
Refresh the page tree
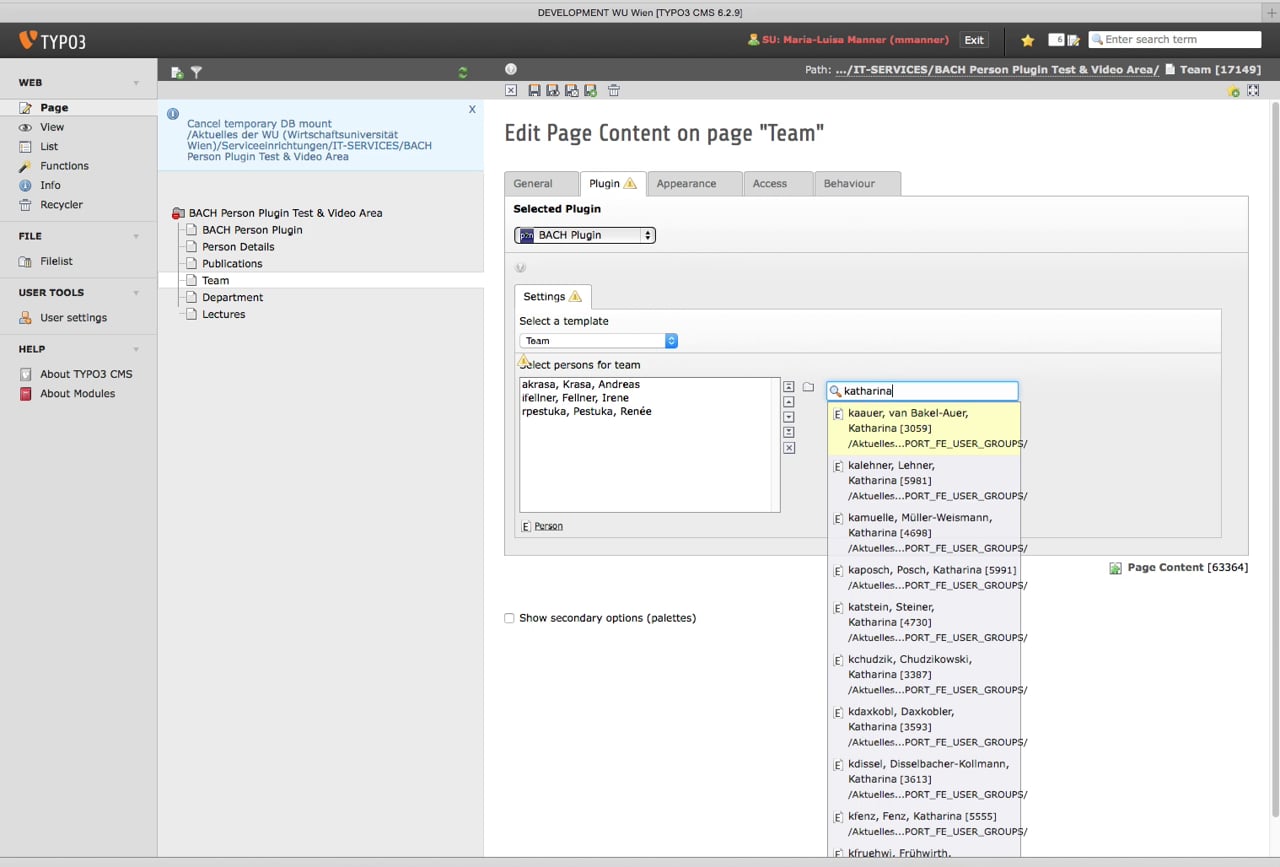coord(462,72)
